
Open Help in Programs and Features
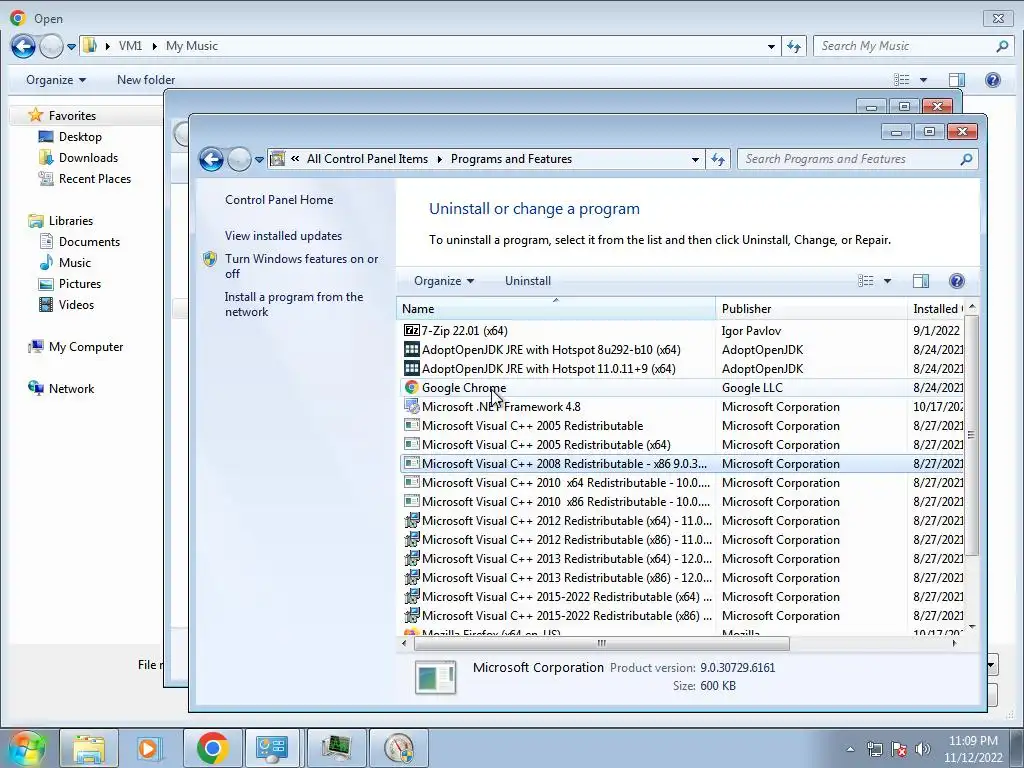click(957, 281)
